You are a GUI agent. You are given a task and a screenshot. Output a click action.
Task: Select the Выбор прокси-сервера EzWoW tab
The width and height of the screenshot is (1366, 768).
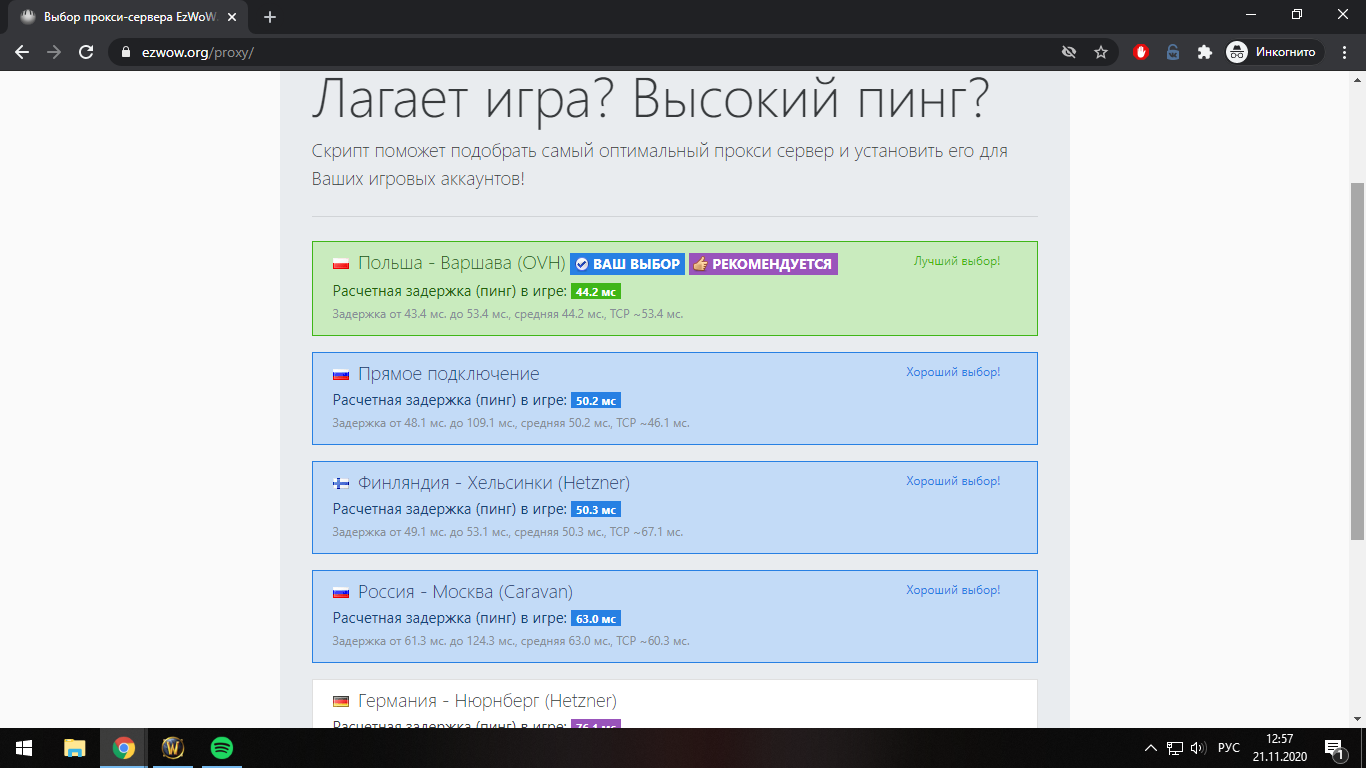click(x=130, y=17)
